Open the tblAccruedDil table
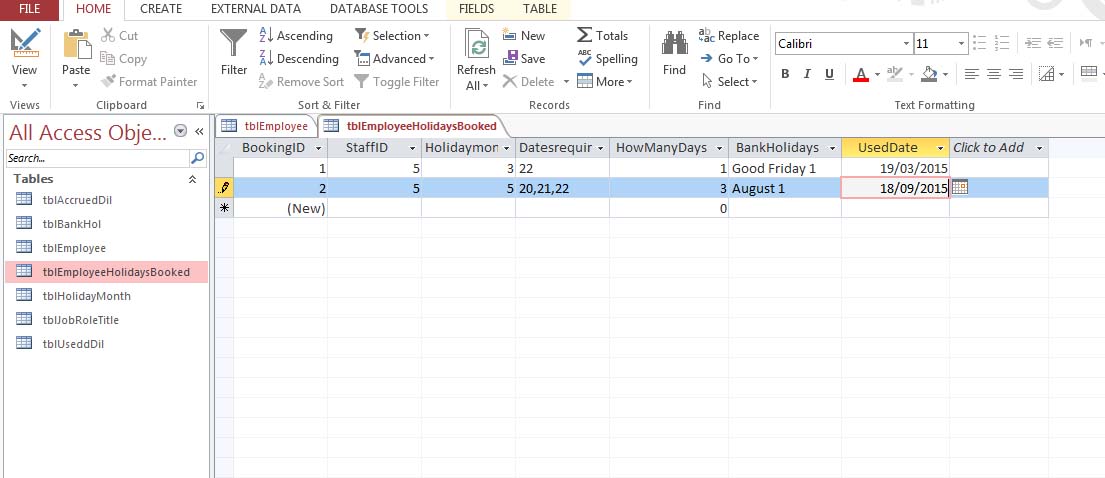This screenshot has width=1105, height=478. pos(77,200)
